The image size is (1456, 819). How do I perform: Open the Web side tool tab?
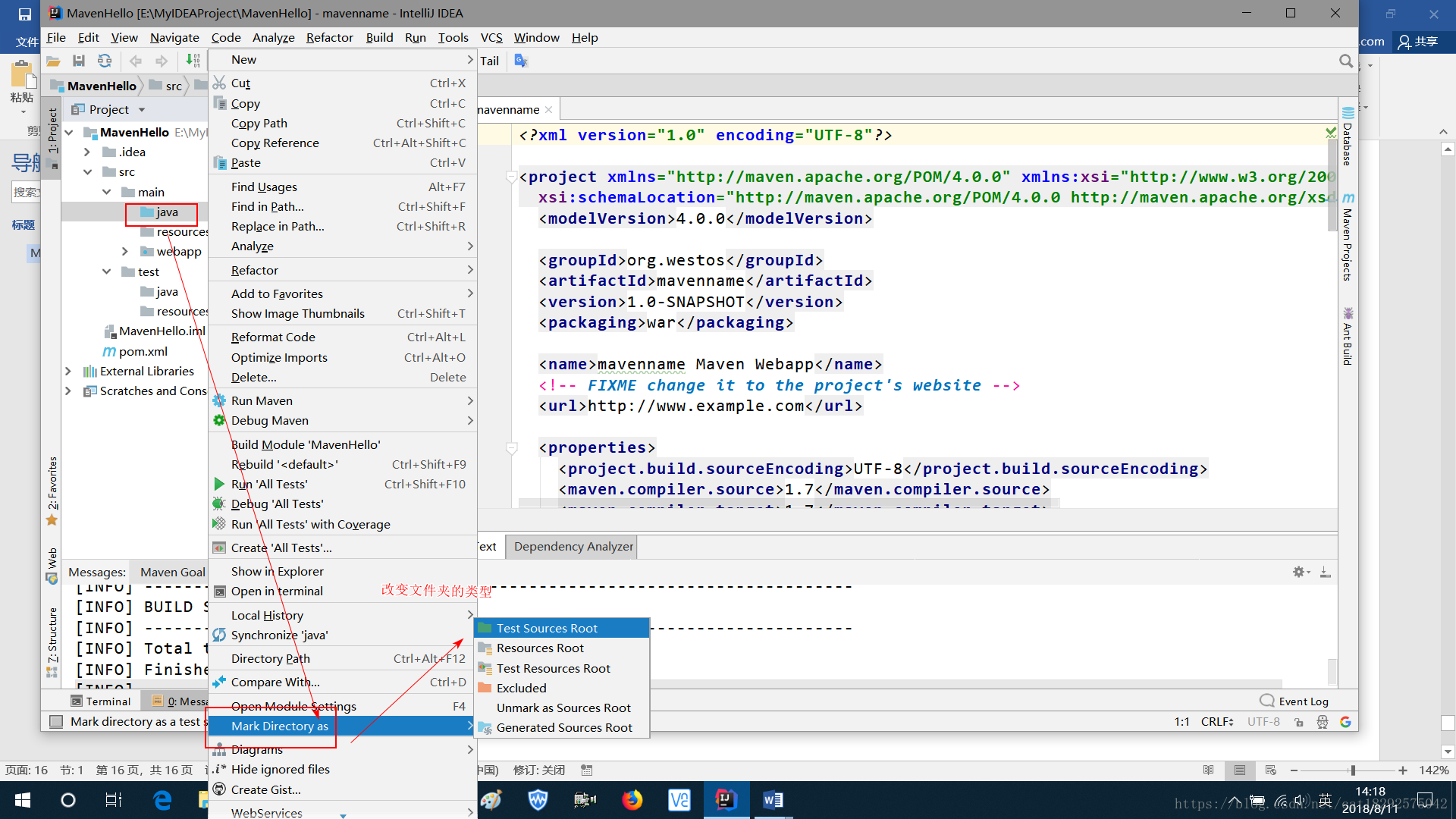[x=52, y=566]
